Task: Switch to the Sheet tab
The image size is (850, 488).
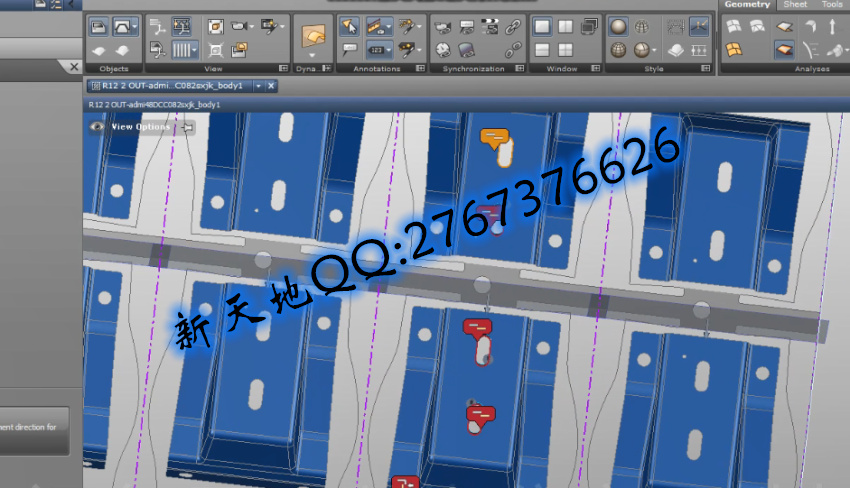Action: pos(795,5)
